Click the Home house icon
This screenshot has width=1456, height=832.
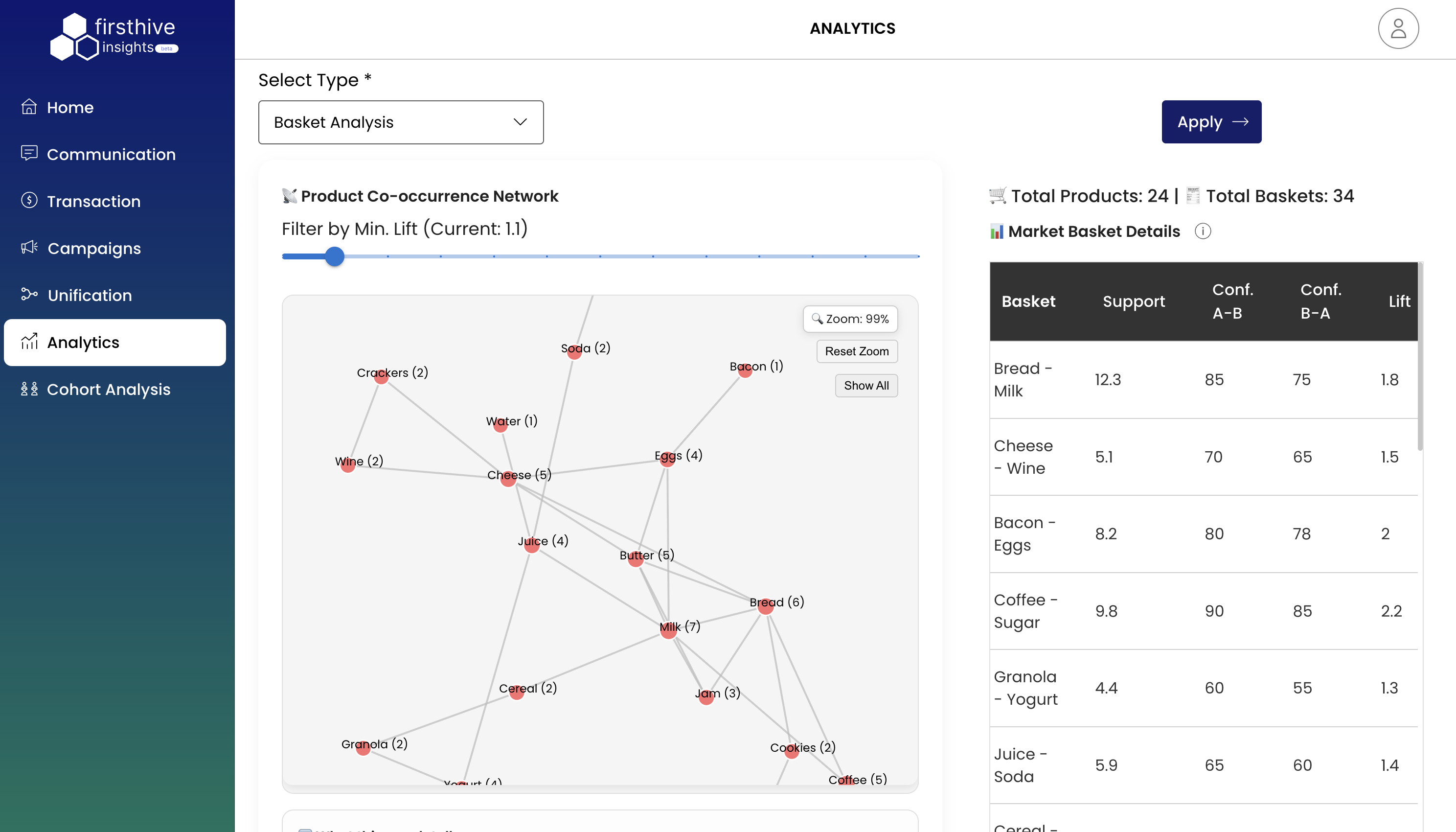pyautogui.click(x=29, y=107)
